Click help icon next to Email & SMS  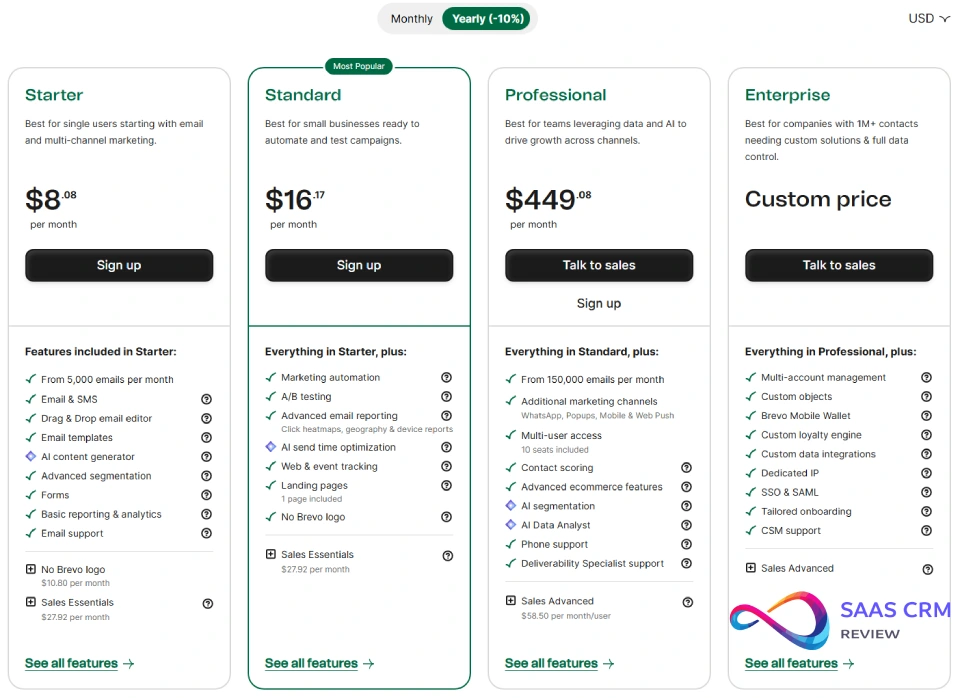(x=207, y=399)
